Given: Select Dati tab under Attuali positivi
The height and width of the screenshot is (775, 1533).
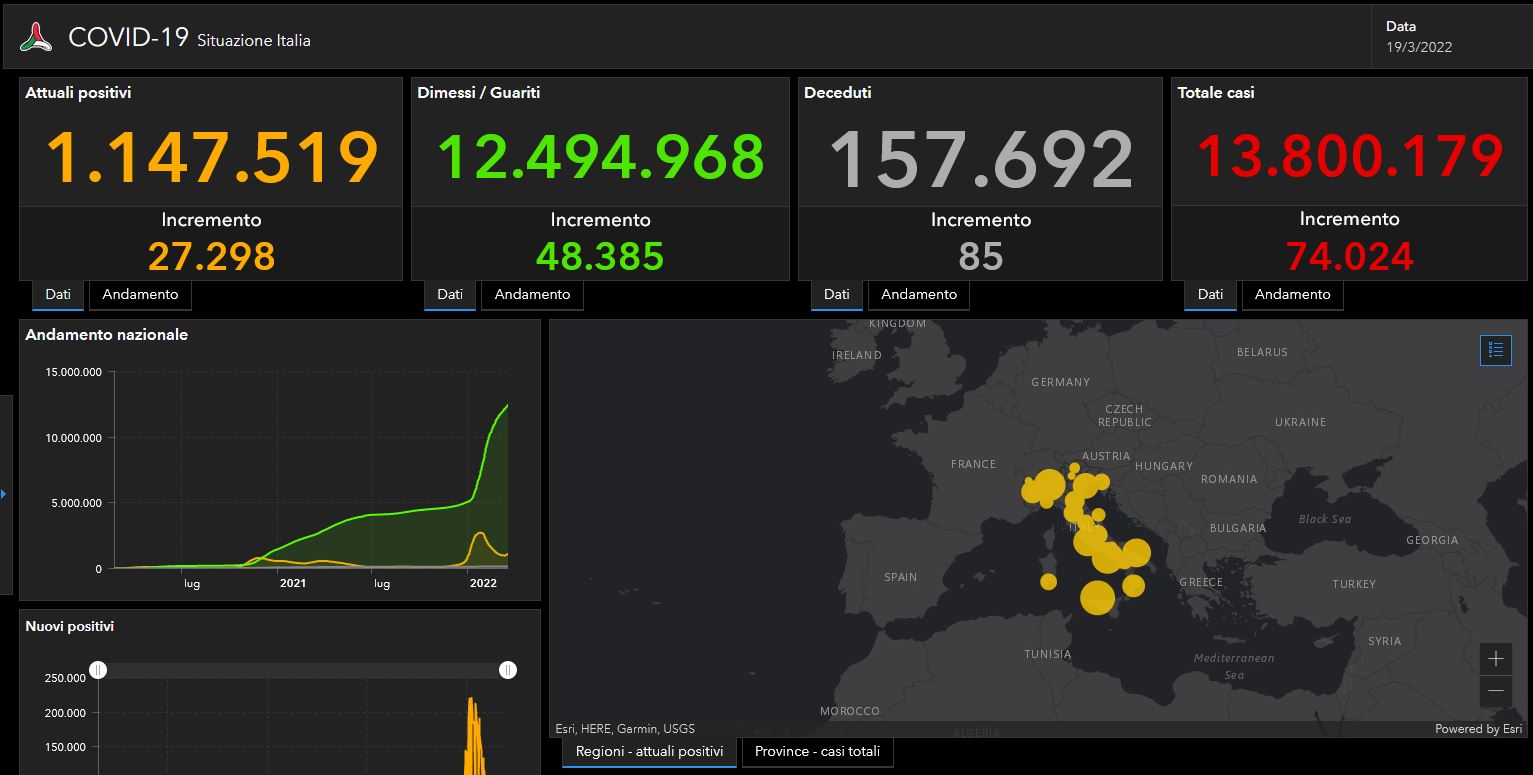Looking at the screenshot, I should (58, 295).
